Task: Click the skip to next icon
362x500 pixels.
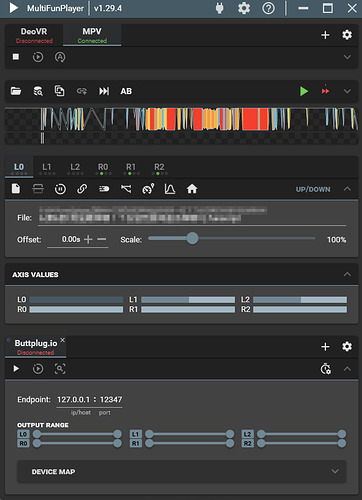Action: pos(104,91)
